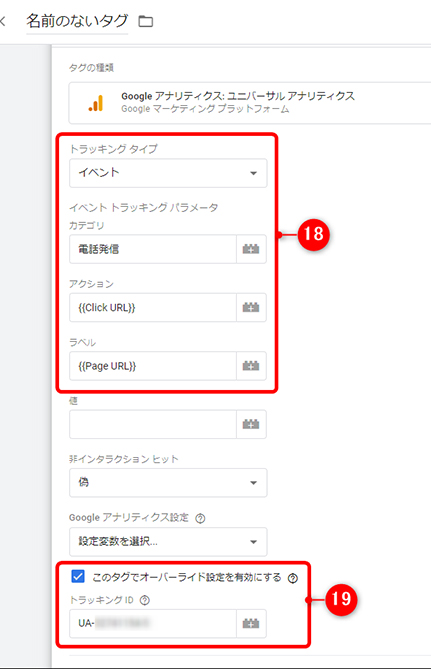
Task: Click the トラッキング ID field starting UA-
Action: (x=153, y=623)
